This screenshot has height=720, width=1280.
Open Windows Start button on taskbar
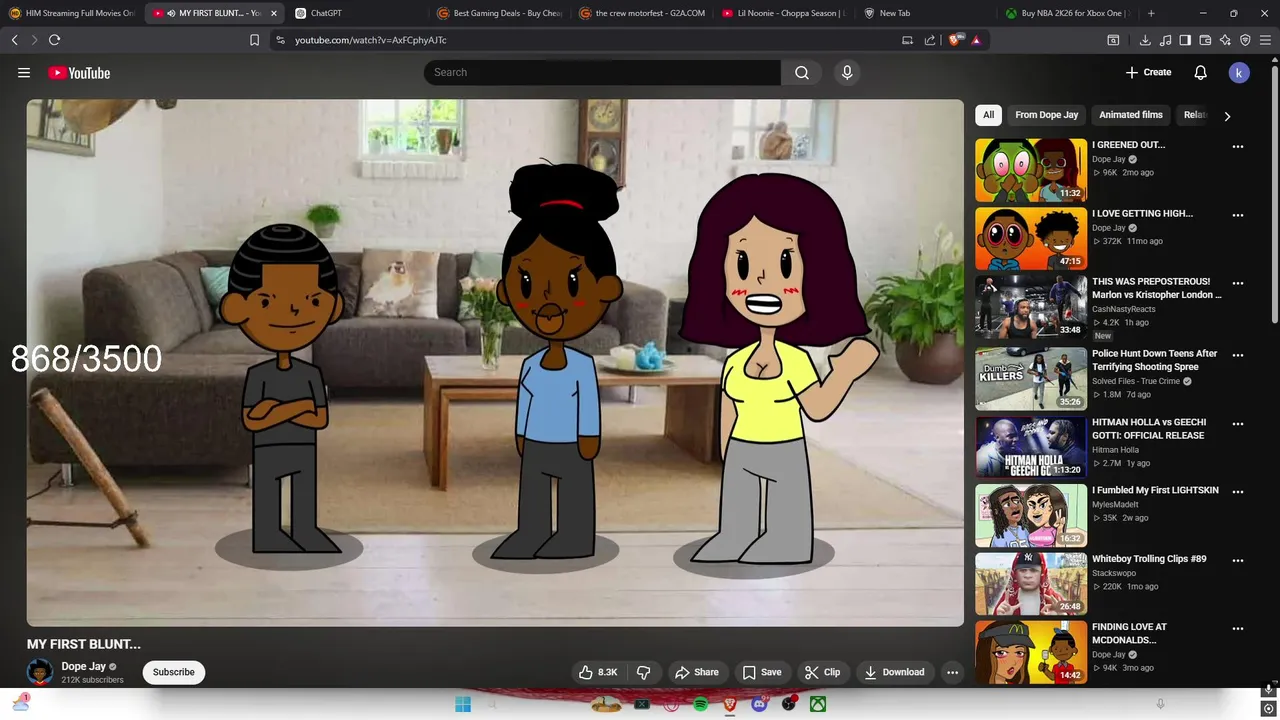(x=463, y=704)
